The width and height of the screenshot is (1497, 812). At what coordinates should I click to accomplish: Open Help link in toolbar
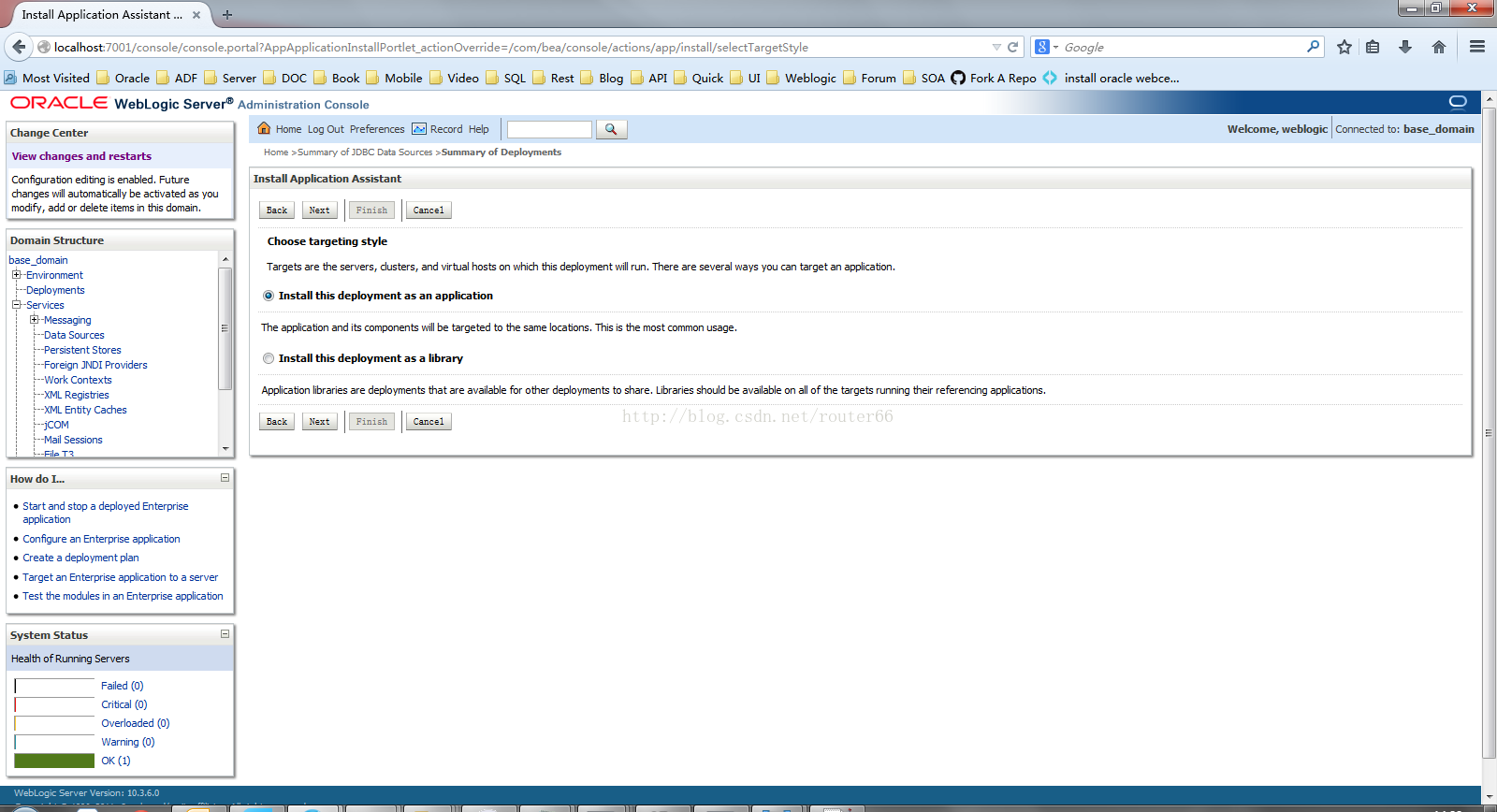coord(479,129)
